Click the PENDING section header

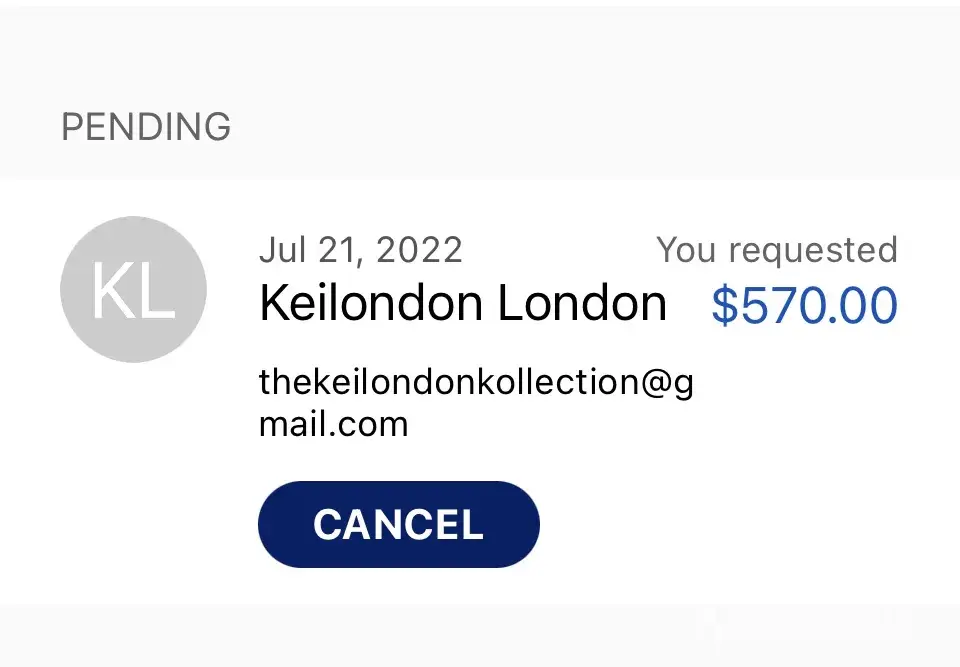coord(146,127)
